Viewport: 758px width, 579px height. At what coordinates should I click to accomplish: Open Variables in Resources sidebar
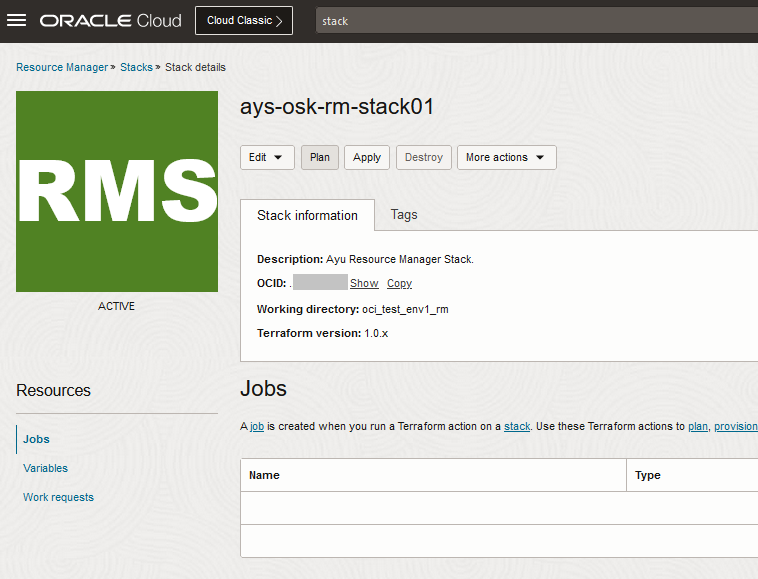point(45,468)
